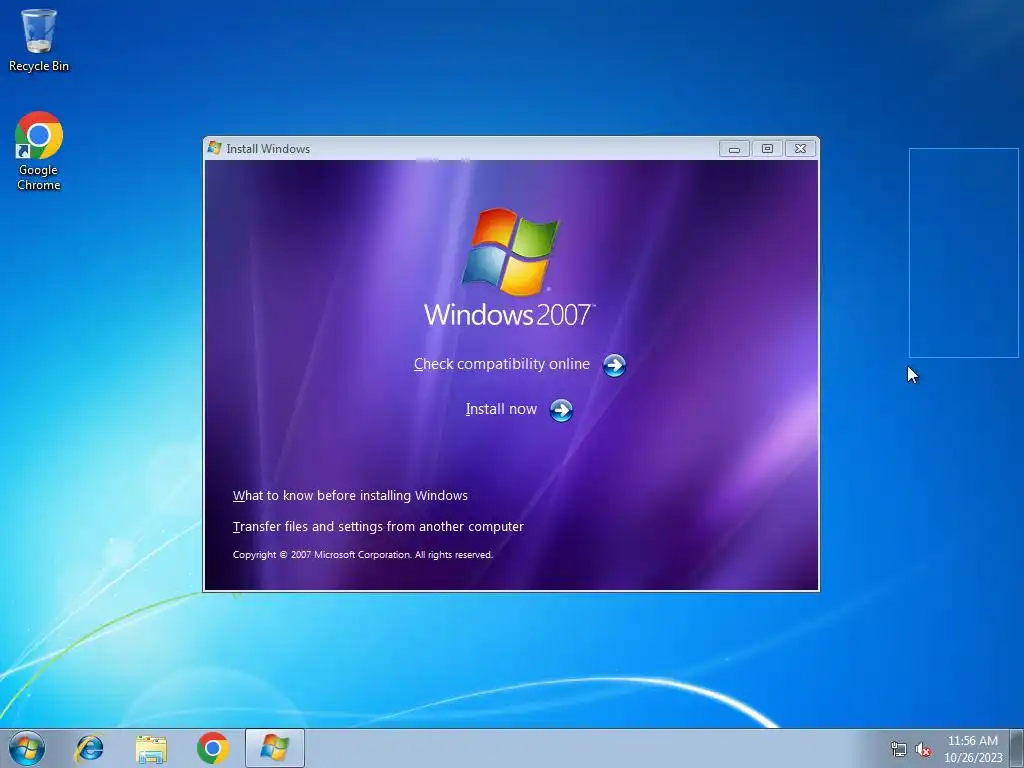Open the Windows Start orb
The height and width of the screenshot is (768, 1024).
pyautogui.click(x=27, y=748)
